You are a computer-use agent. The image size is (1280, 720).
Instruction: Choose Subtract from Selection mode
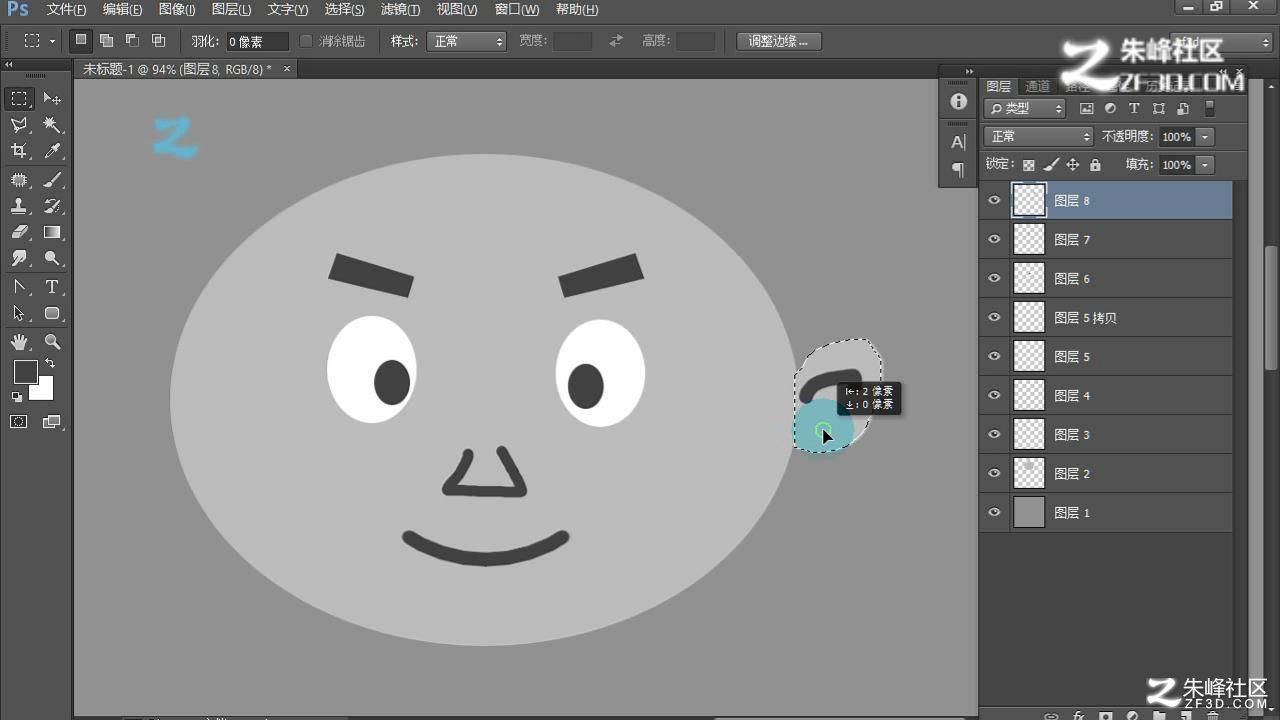pyautogui.click(x=132, y=41)
